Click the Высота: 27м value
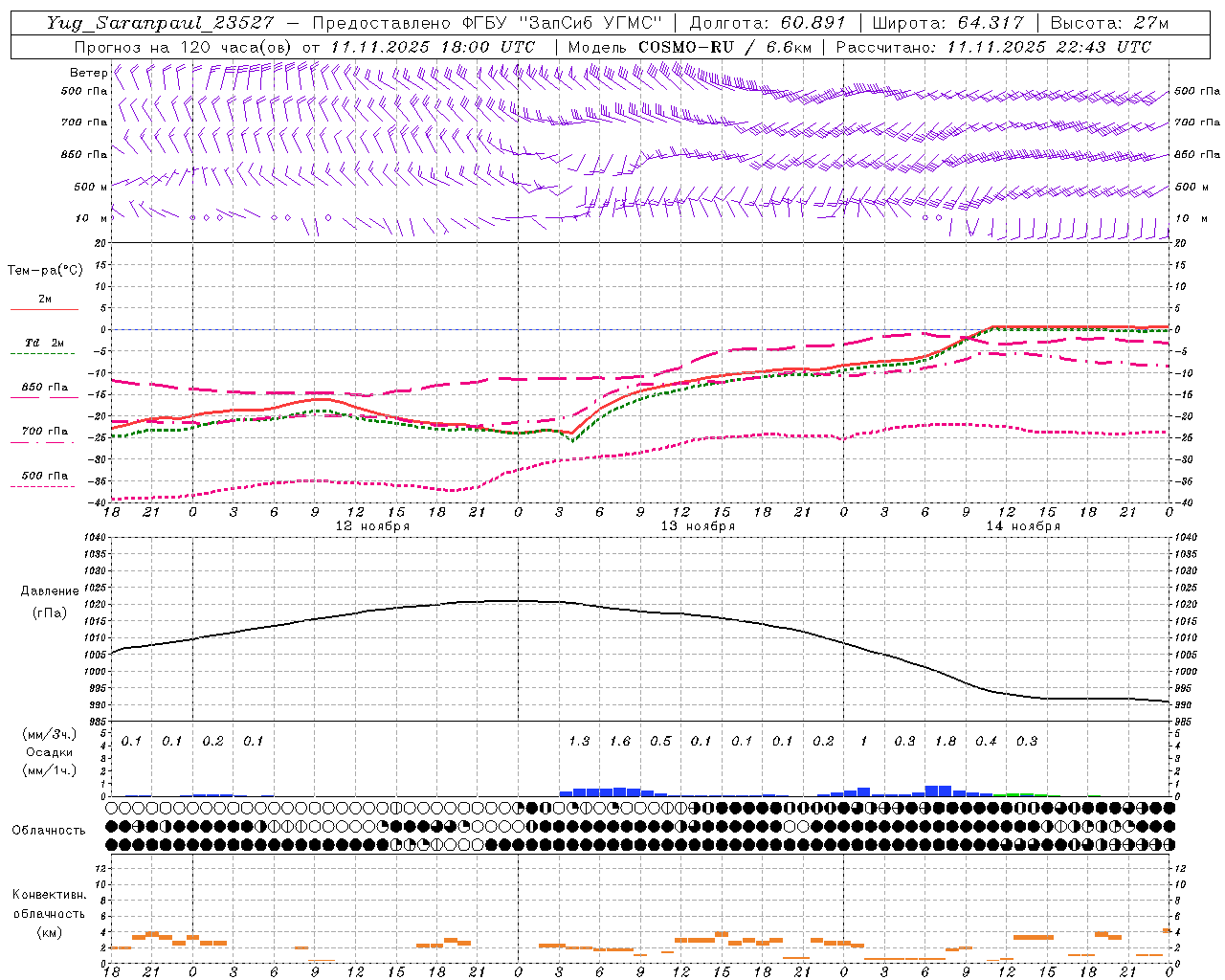 tap(1110, 23)
